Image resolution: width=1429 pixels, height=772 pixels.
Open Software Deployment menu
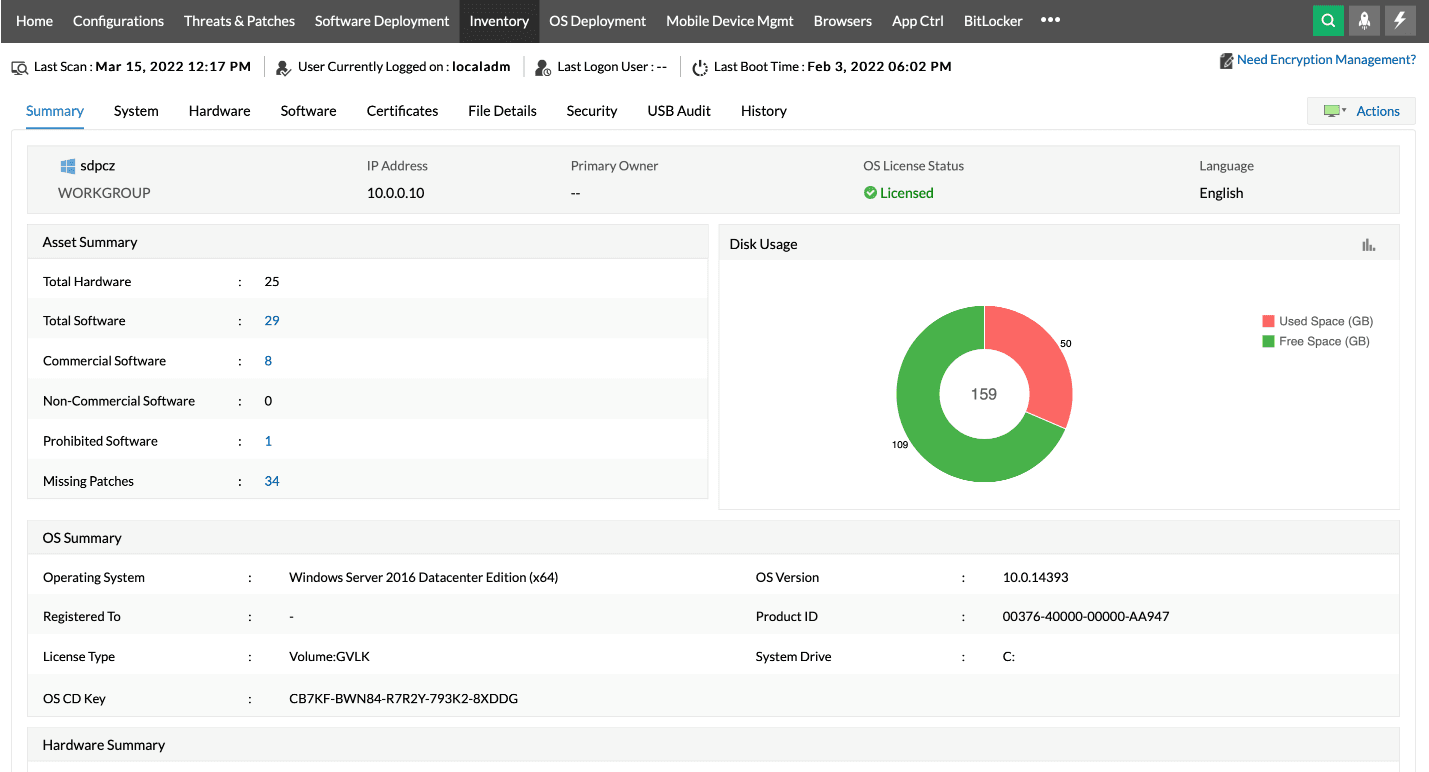(x=382, y=21)
